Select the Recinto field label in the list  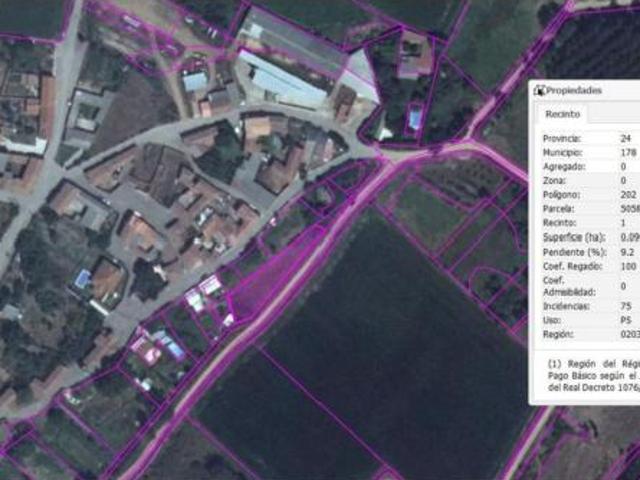(x=559, y=223)
